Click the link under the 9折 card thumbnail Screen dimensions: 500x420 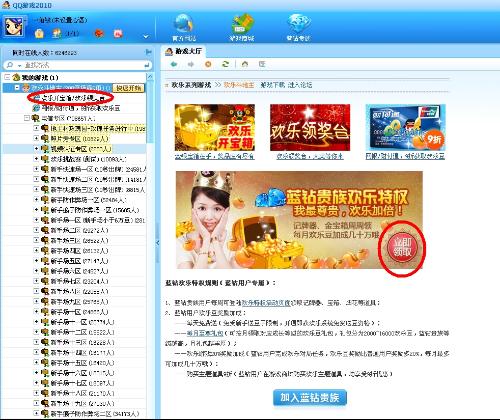[x=405, y=156]
